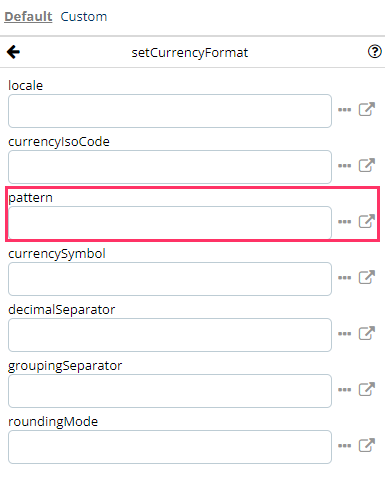Focus the groupingSeparator text box
The height and width of the screenshot is (484, 385).
click(x=170, y=391)
